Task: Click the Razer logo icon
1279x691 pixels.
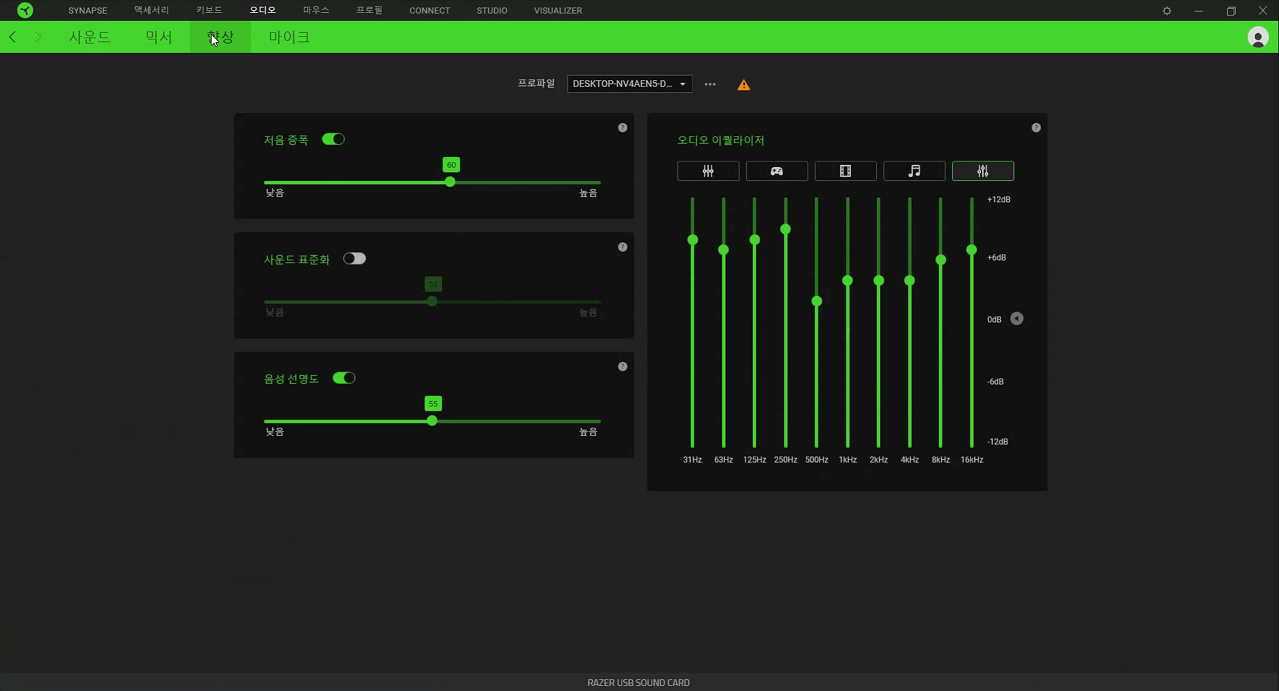Action: click(x=25, y=10)
